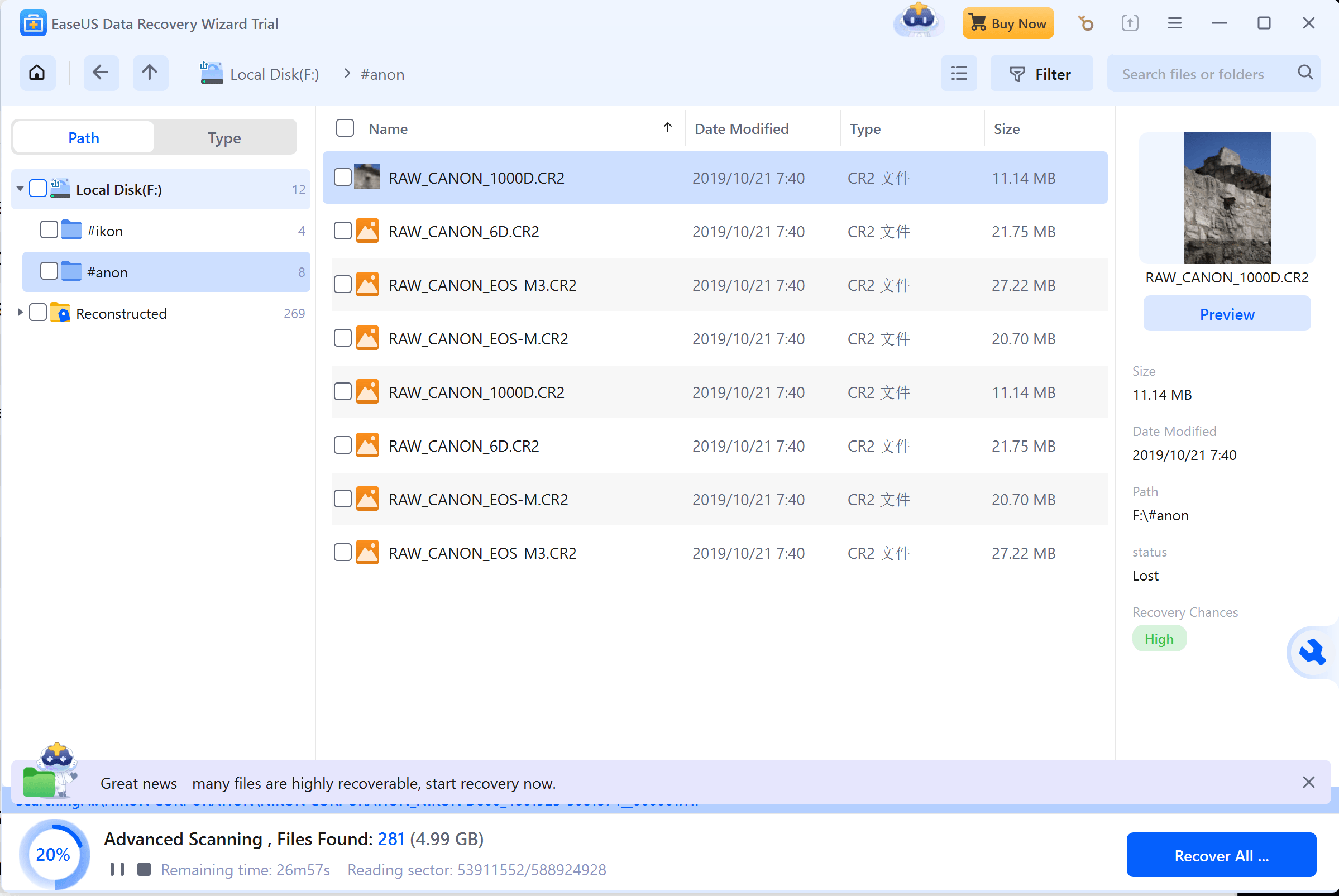Click the EaseUS app logo

(x=33, y=23)
